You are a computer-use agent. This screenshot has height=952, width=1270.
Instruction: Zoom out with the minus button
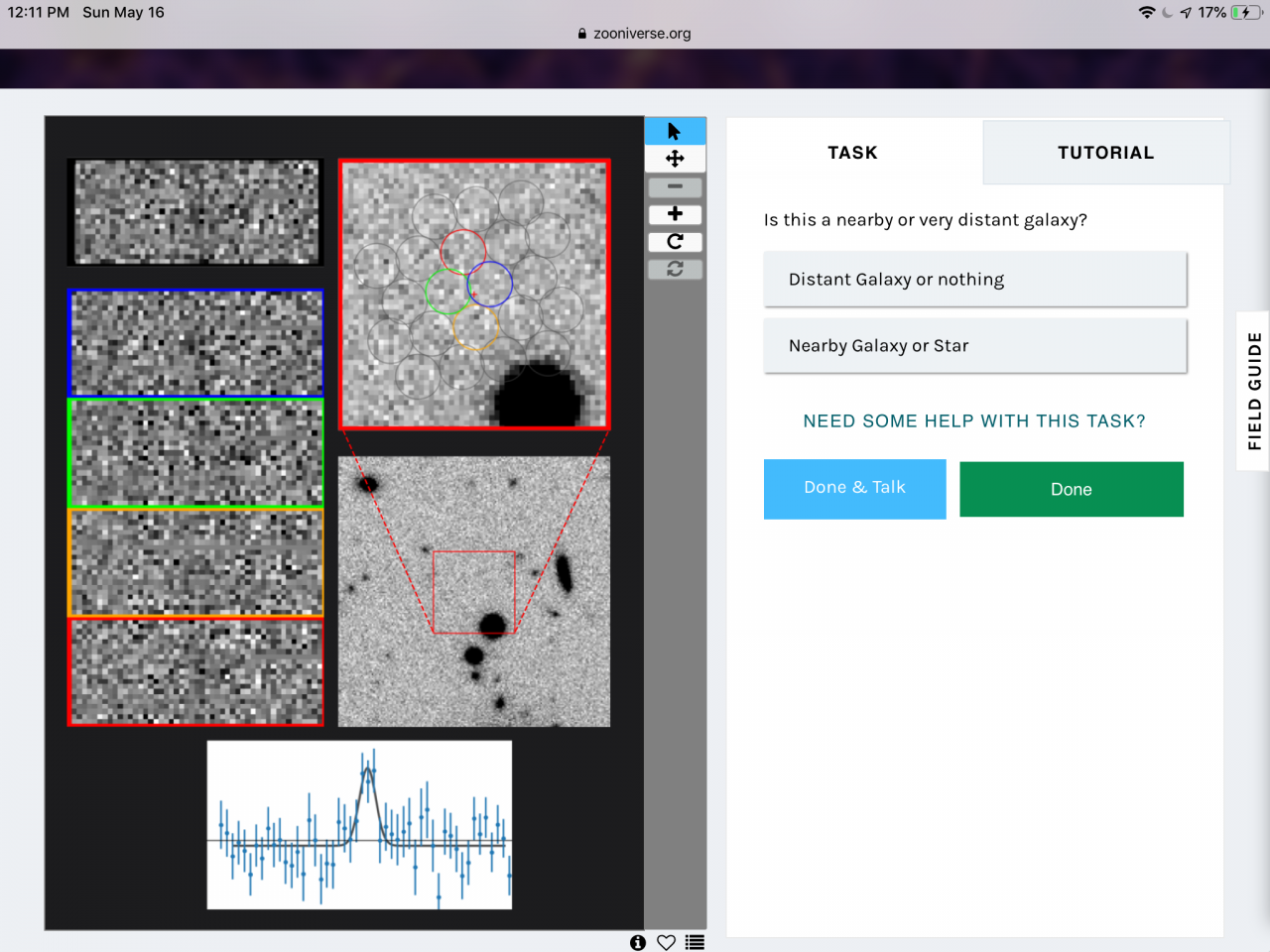675,186
